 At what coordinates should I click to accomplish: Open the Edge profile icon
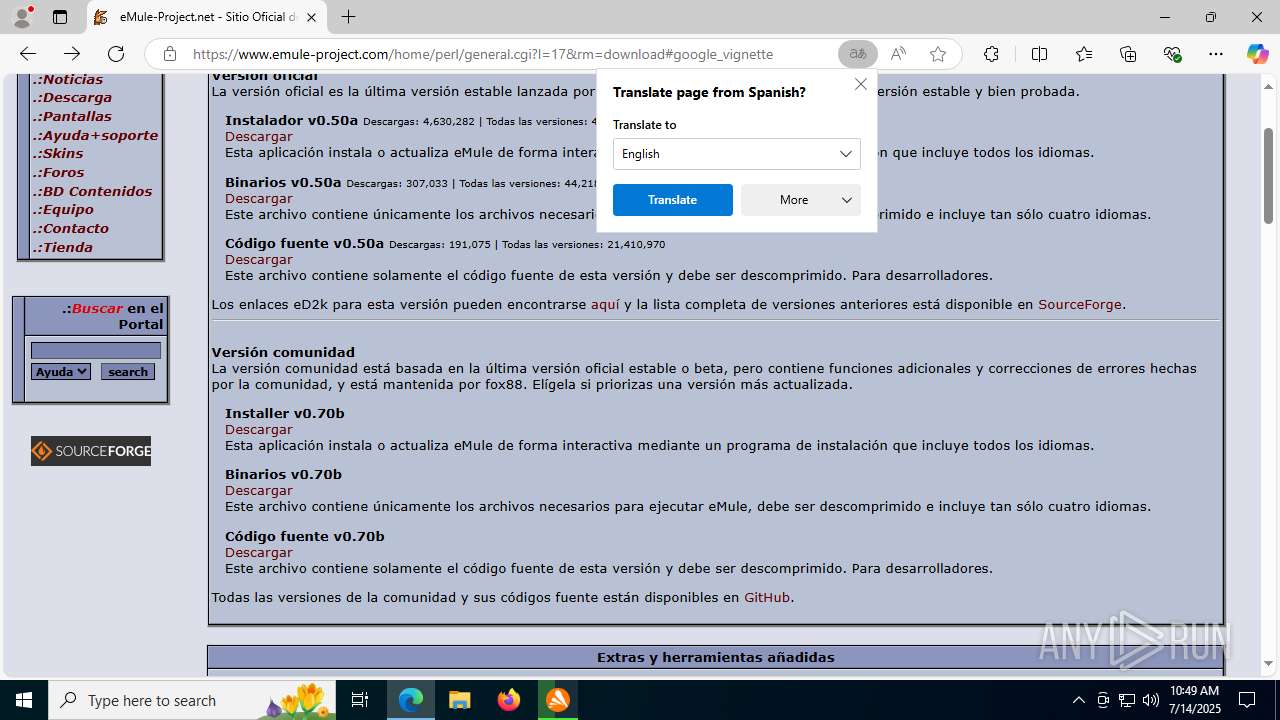pos(22,17)
